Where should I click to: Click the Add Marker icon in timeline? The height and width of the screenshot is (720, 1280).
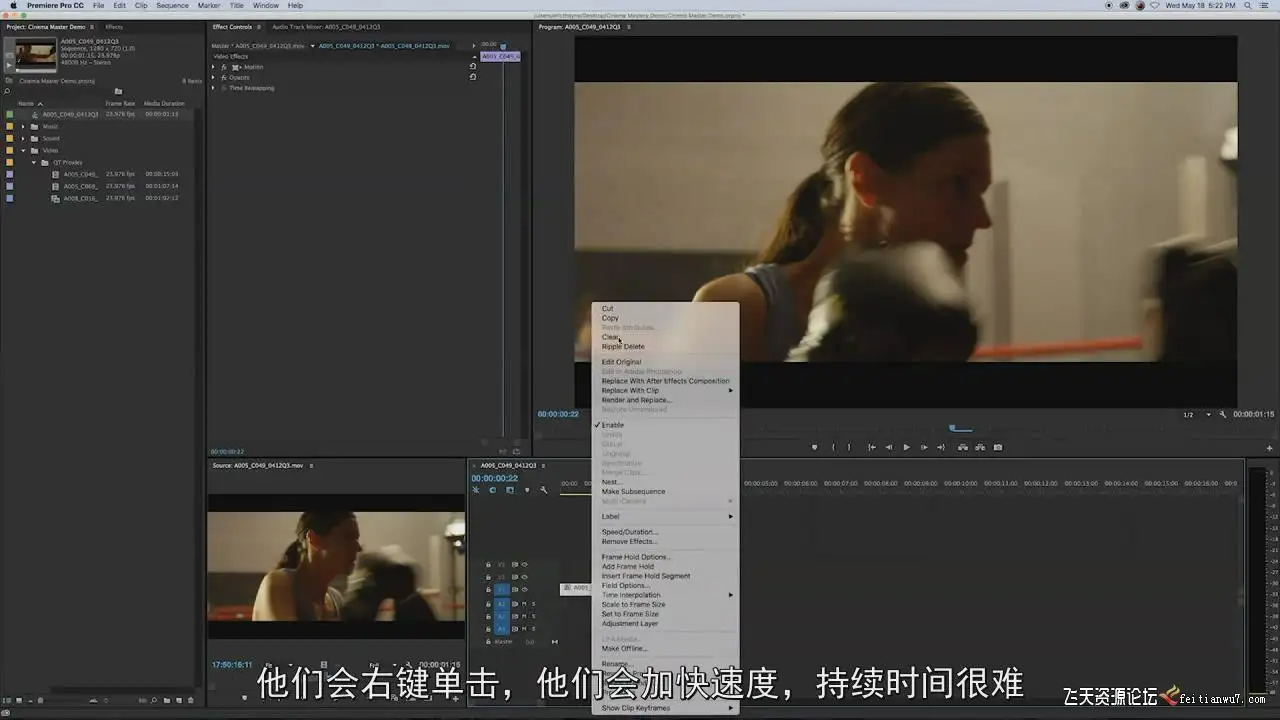(527, 490)
